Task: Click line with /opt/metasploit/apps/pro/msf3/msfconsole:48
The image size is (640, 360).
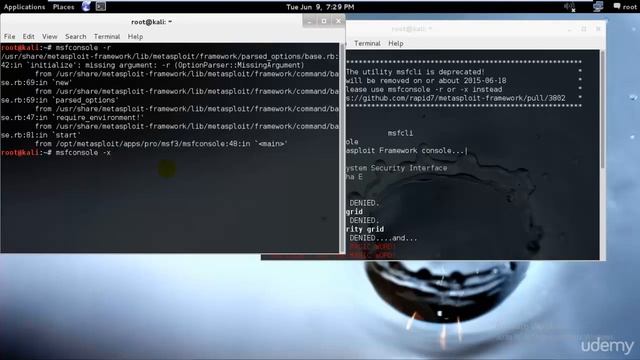Action: (161, 144)
